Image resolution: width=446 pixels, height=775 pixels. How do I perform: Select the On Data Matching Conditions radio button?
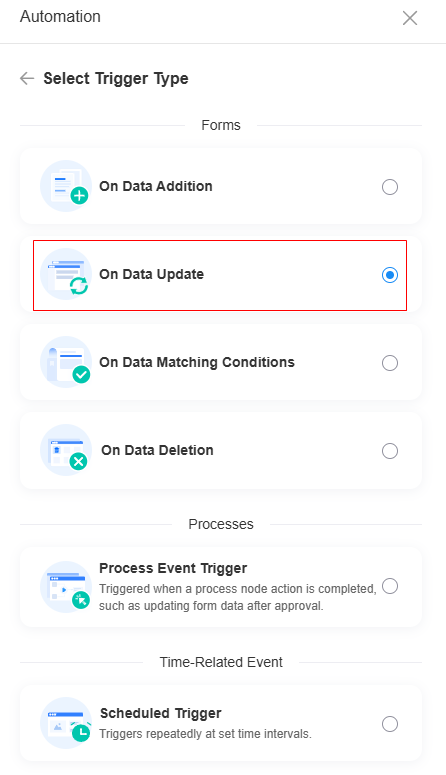coord(390,363)
